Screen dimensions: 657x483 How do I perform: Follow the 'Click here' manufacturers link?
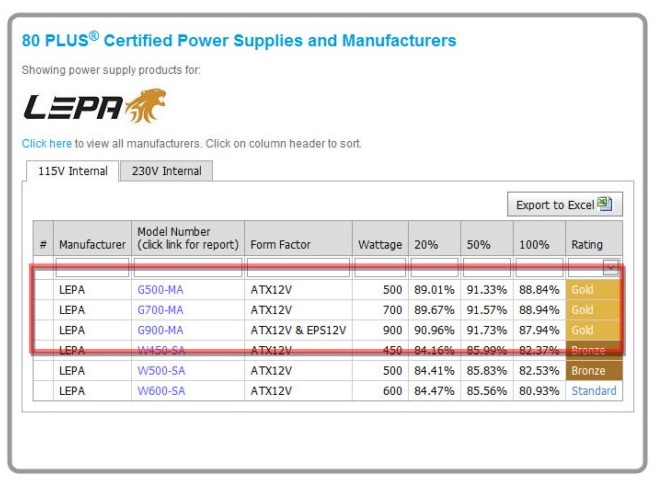[47, 144]
